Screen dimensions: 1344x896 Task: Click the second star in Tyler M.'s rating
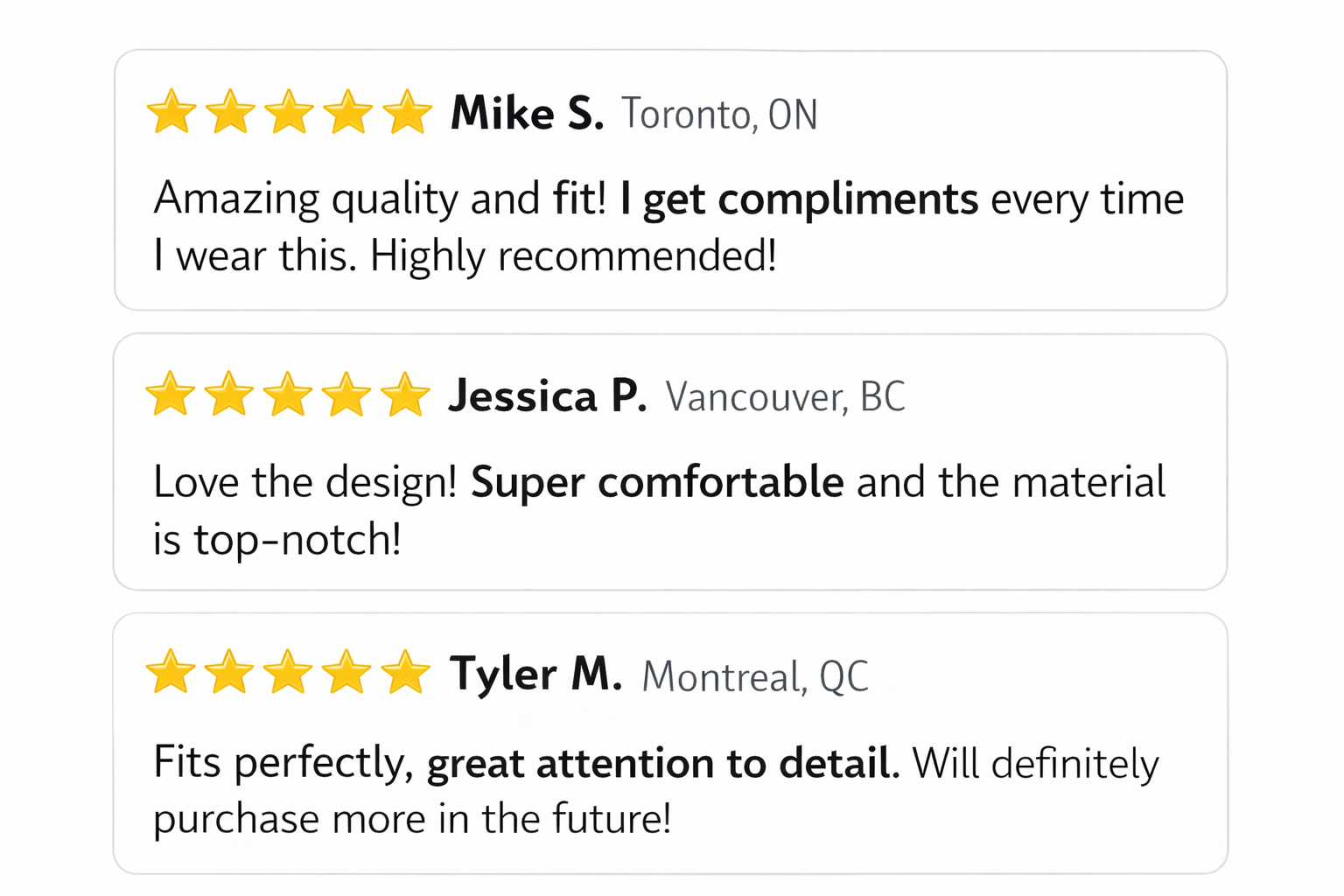tap(228, 673)
